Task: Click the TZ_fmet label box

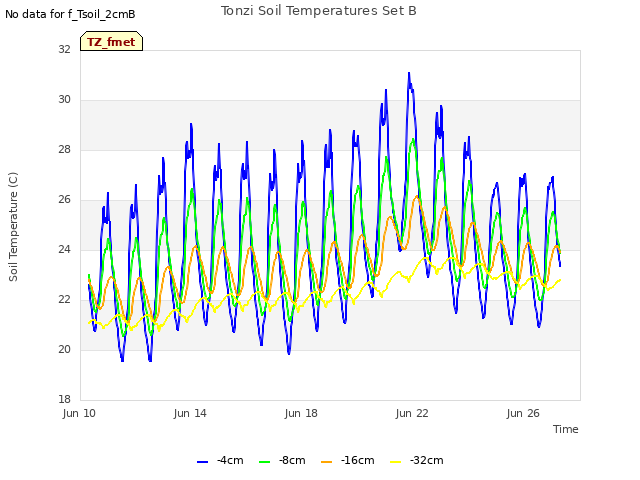Action: point(111,41)
